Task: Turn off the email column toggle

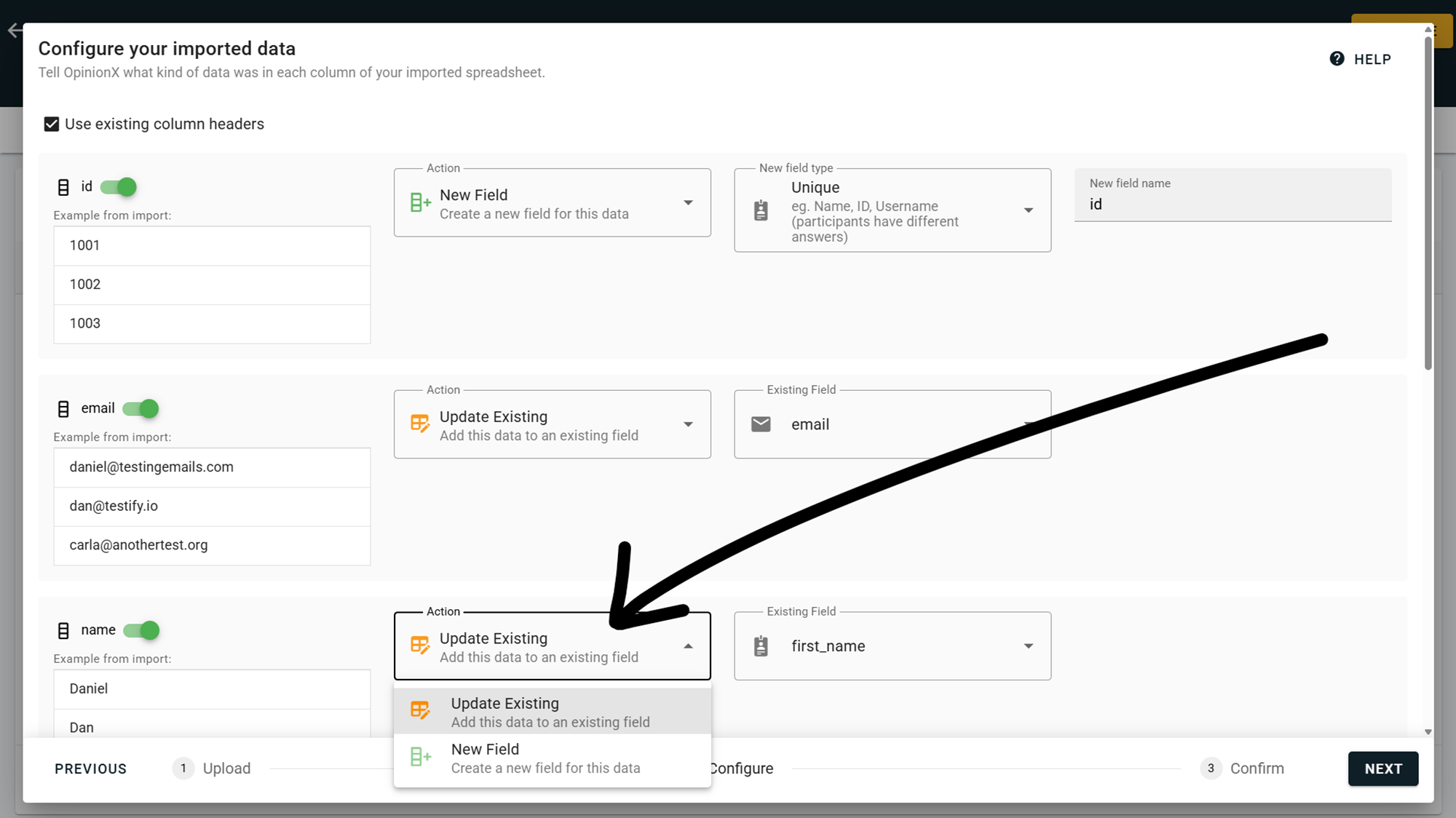Action: click(141, 409)
